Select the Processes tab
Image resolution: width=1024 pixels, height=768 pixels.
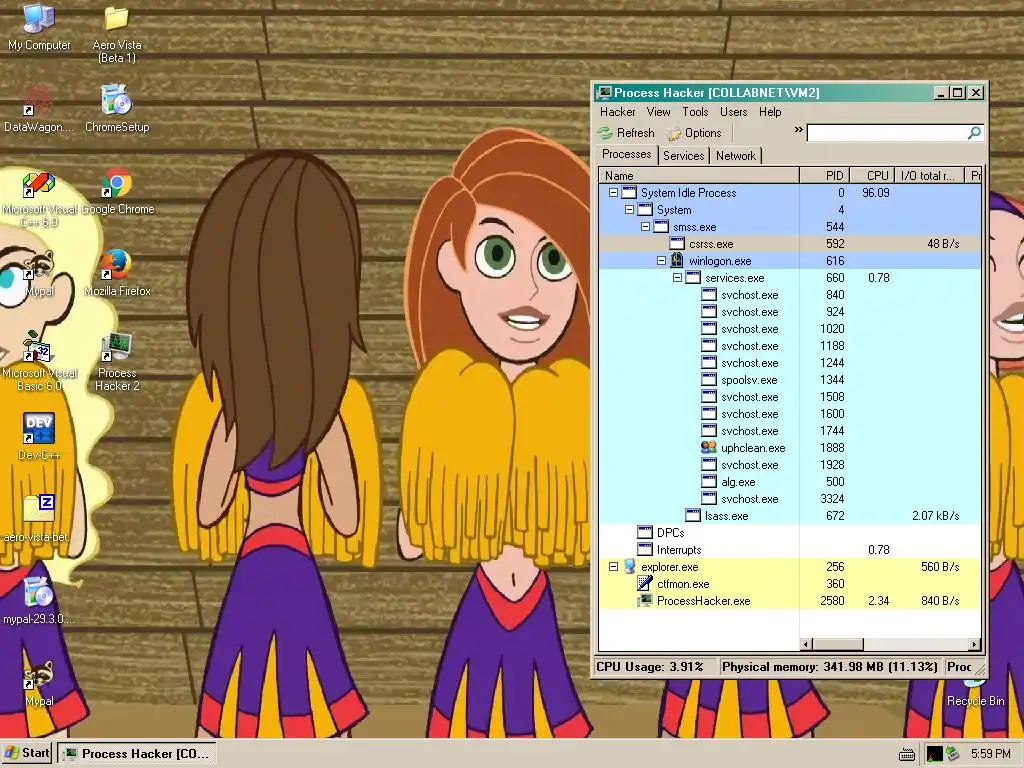tap(626, 154)
